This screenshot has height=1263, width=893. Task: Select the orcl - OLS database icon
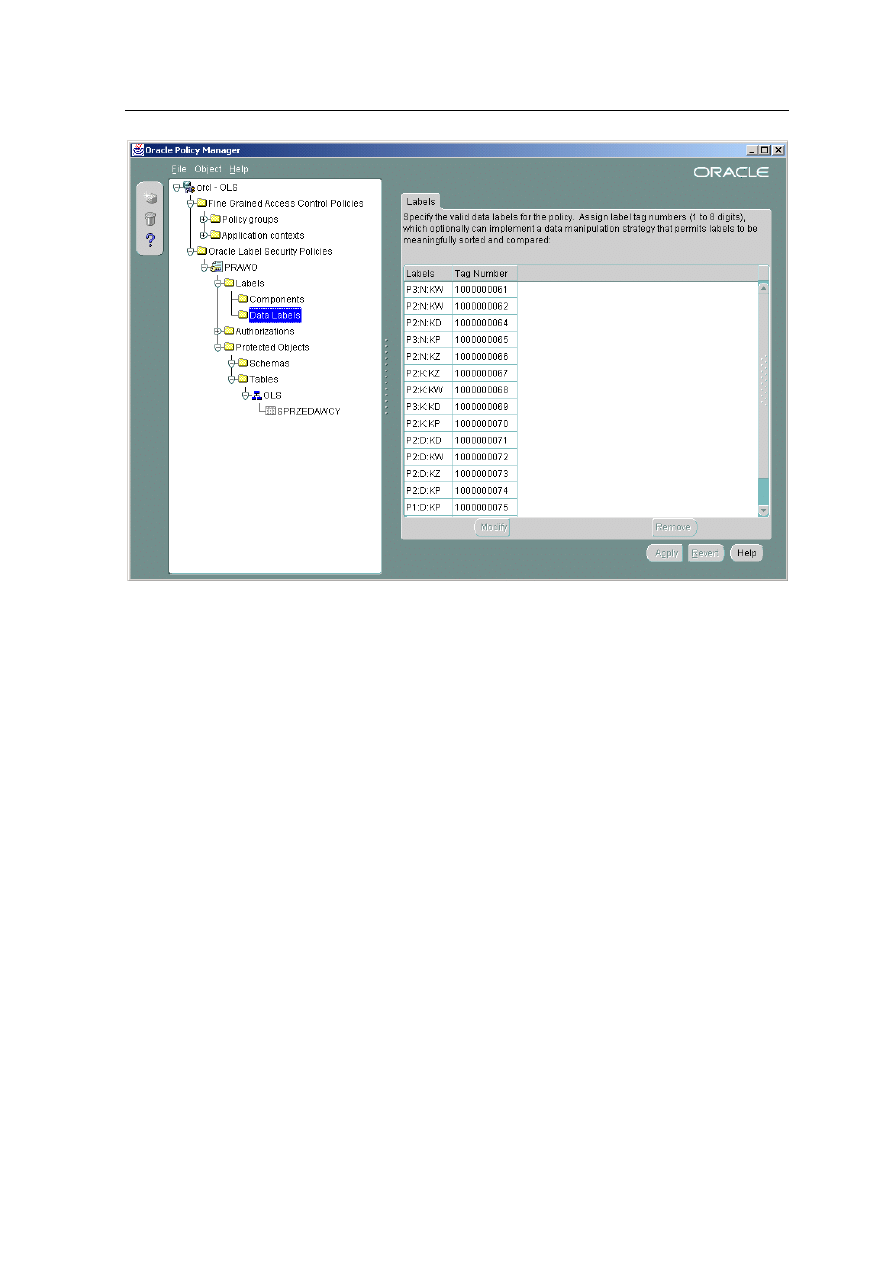click(187, 187)
